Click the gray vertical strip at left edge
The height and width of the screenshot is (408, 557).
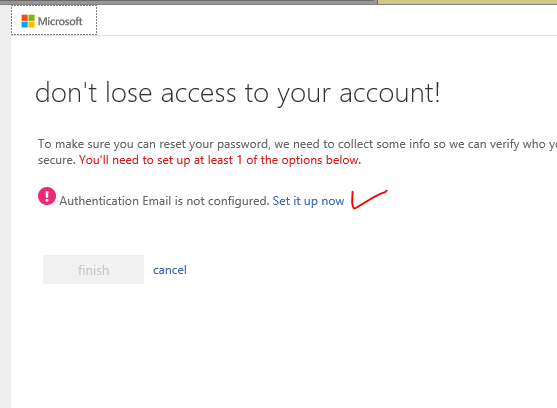(x=5, y=206)
